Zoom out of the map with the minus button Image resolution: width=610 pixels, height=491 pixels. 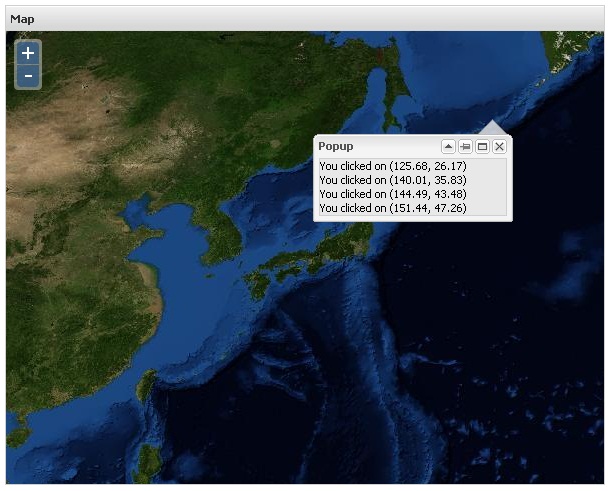[x=28, y=76]
